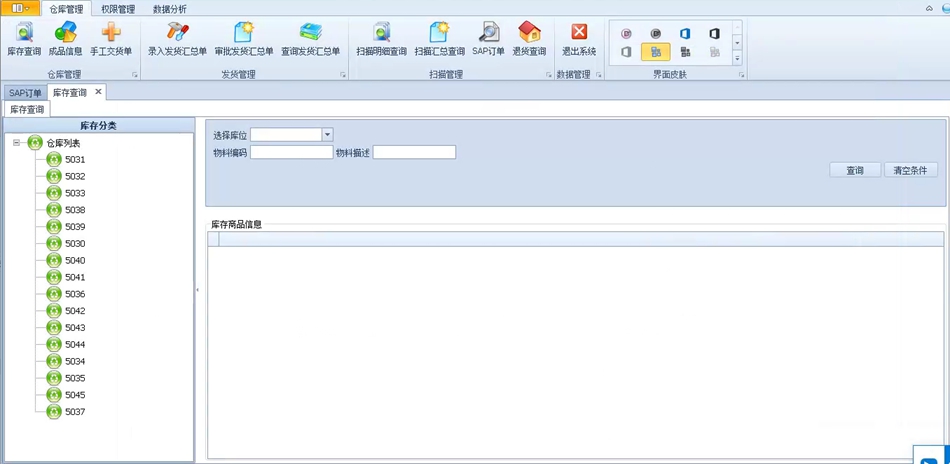Open the 界面皮肤 group dialog launcher
Image resolution: width=950 pixels, height=464 pixels.
tap(741, 75)
